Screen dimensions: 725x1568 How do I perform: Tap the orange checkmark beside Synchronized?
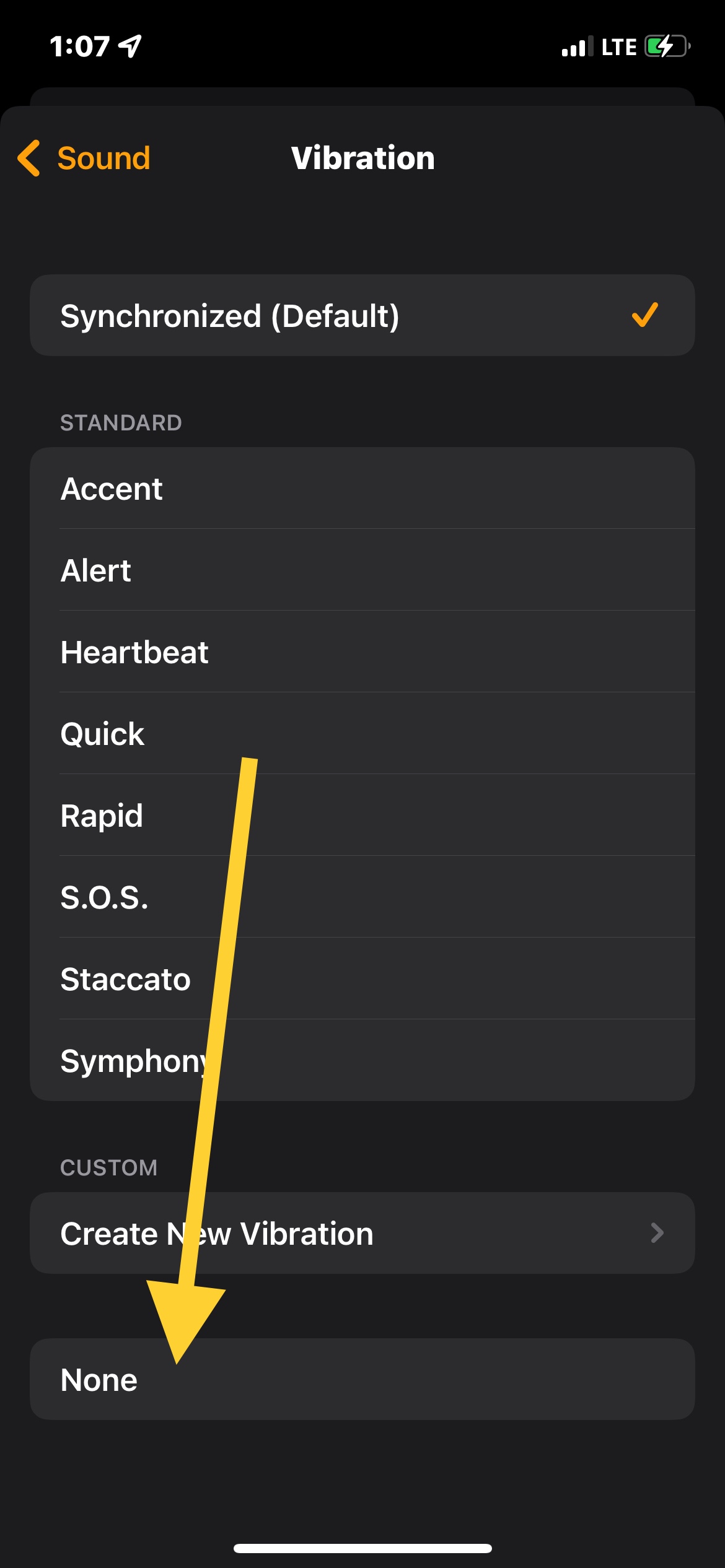[644, 315]
